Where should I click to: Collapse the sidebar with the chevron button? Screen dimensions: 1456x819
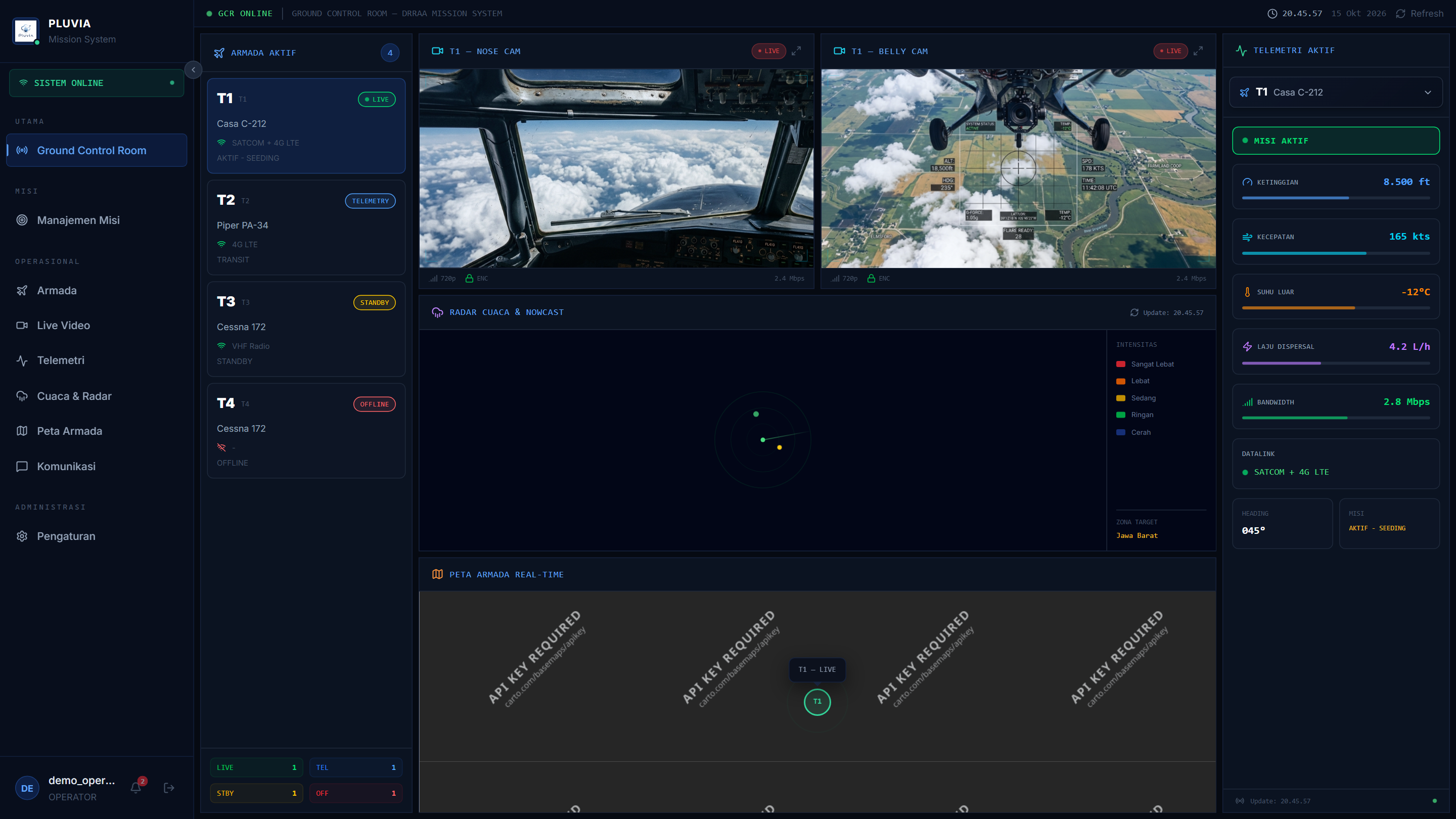coord(193,70)
